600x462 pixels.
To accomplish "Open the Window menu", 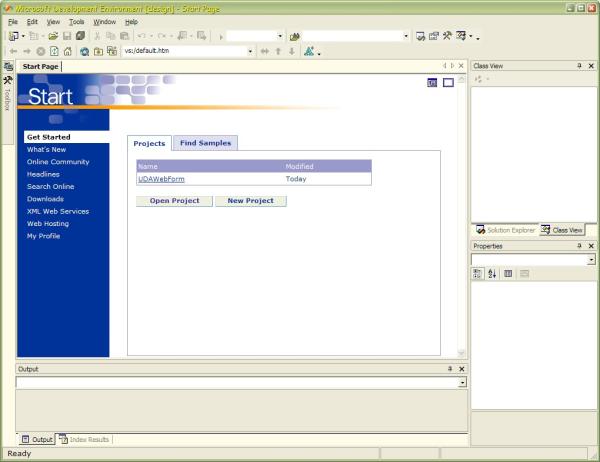I will [104, 22].
